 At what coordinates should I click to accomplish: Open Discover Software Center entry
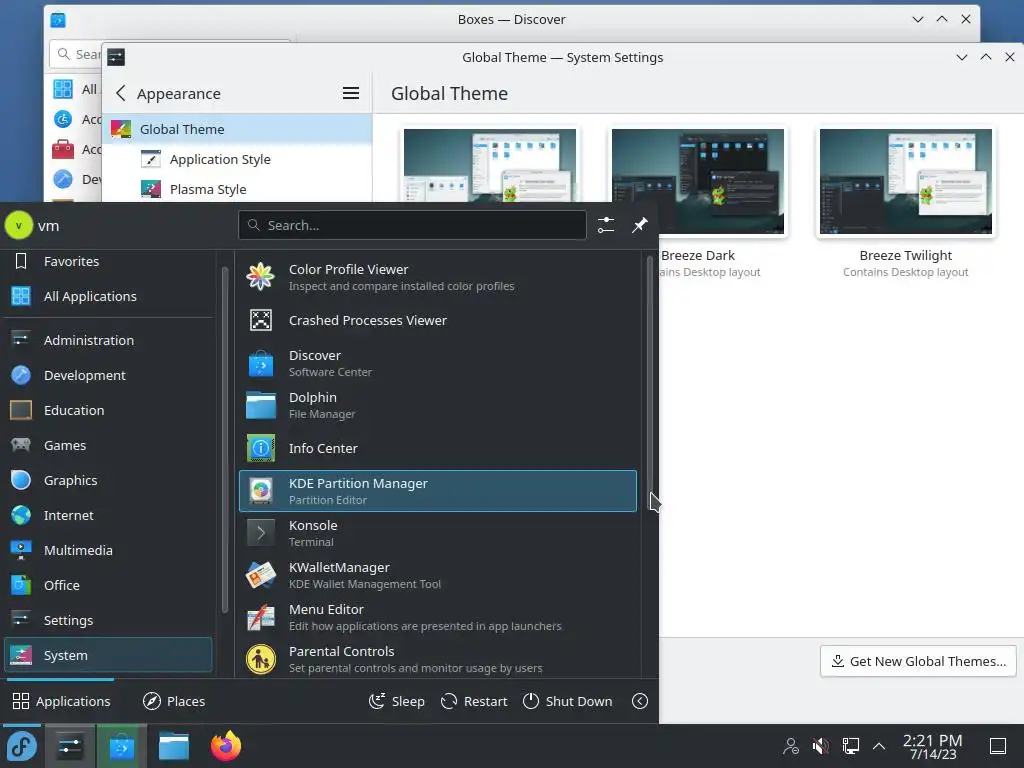(x=438, y=363)
